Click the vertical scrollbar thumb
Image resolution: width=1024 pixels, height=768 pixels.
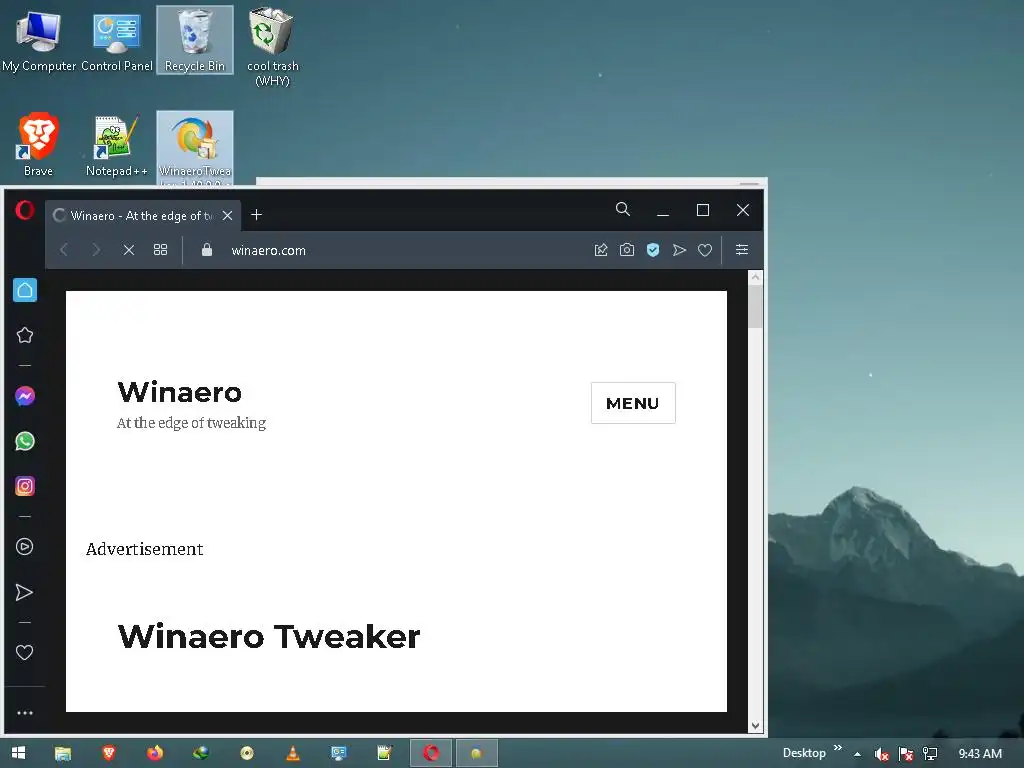756,306
